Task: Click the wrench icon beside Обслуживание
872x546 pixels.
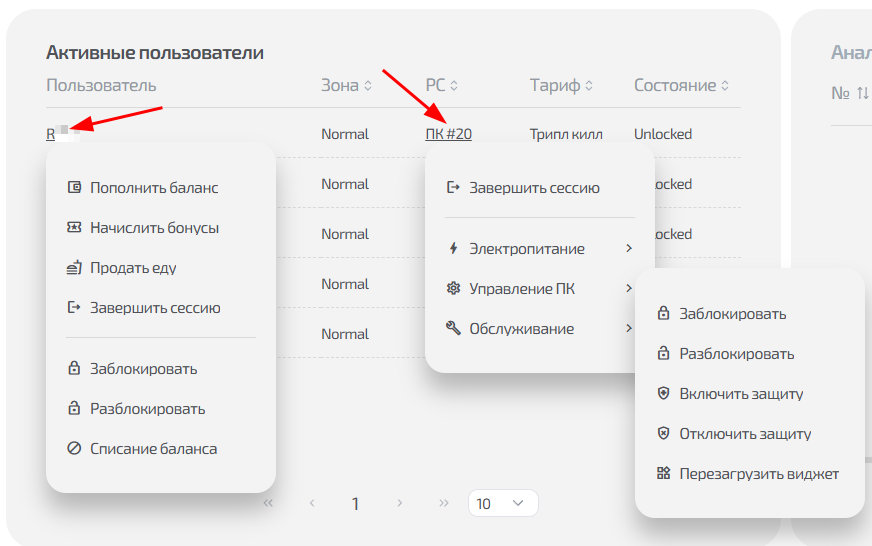Action: click(453, 328)
